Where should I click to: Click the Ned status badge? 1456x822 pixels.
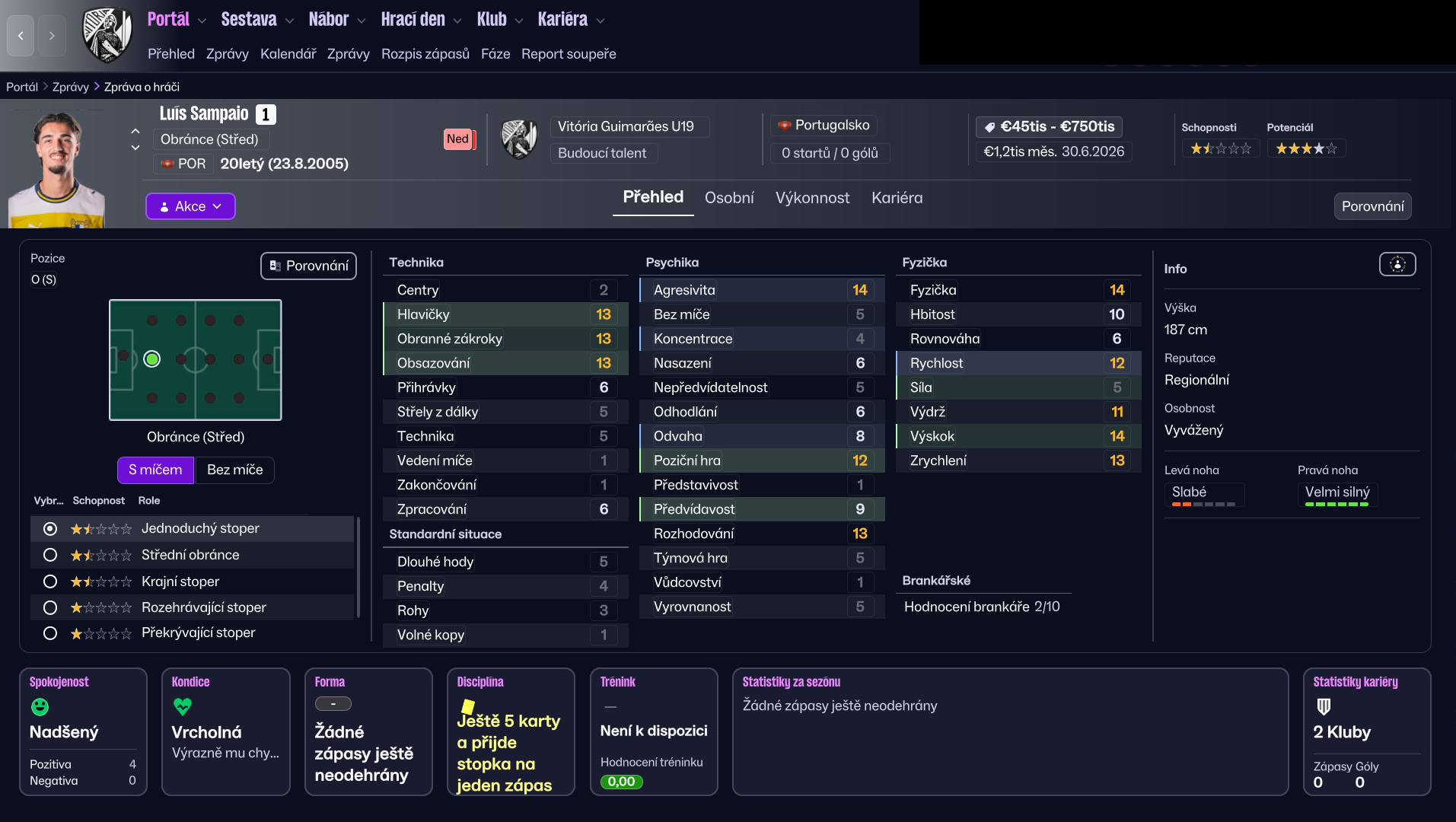click(459, 139)
